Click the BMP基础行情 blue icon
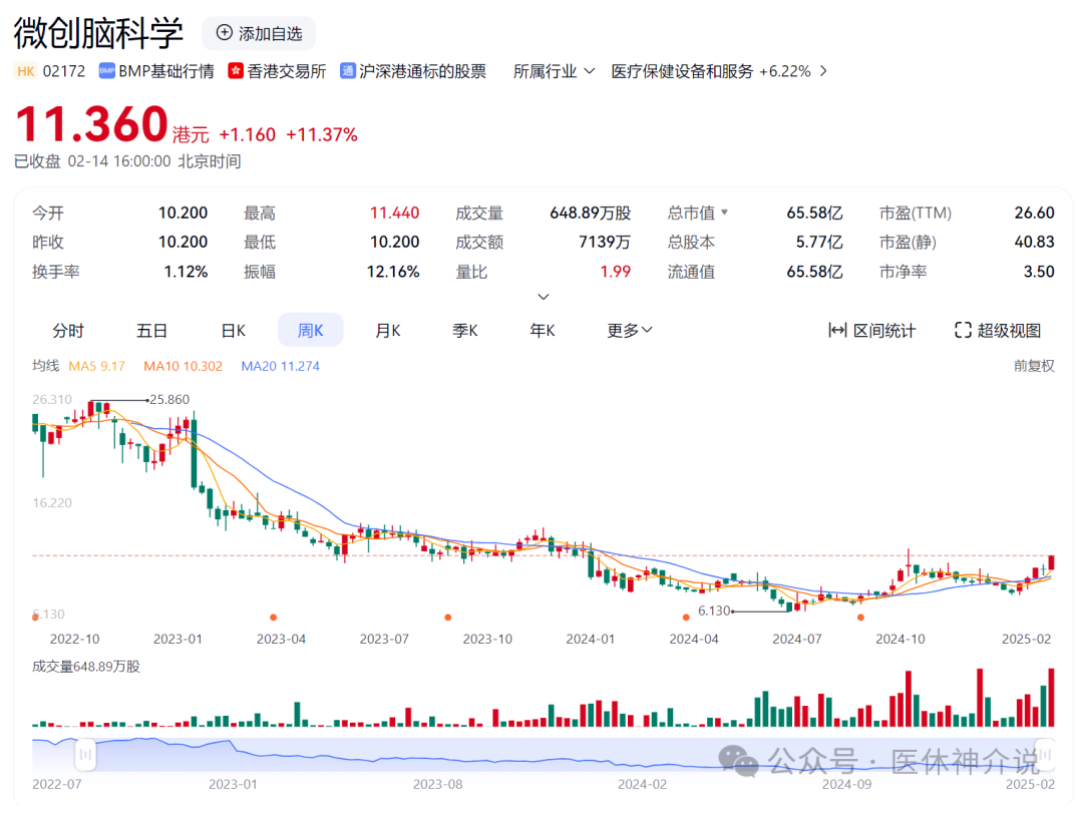1079x813 pixels. click(107, 71)
